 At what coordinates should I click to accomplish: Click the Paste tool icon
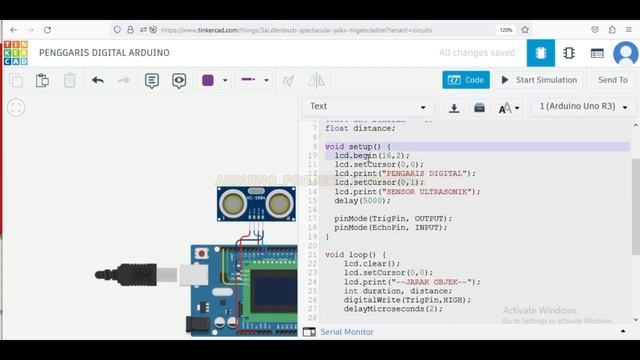tap(42, 80)
